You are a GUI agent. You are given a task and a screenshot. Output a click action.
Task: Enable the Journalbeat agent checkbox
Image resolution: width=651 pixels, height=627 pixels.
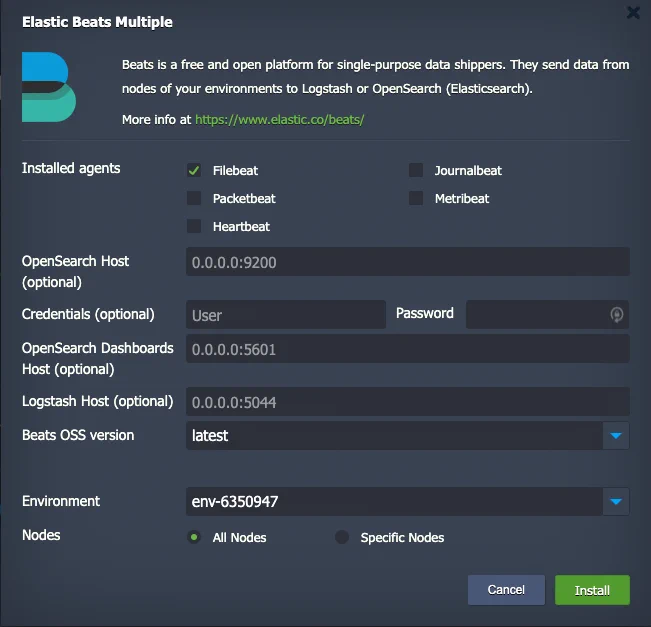416,170
